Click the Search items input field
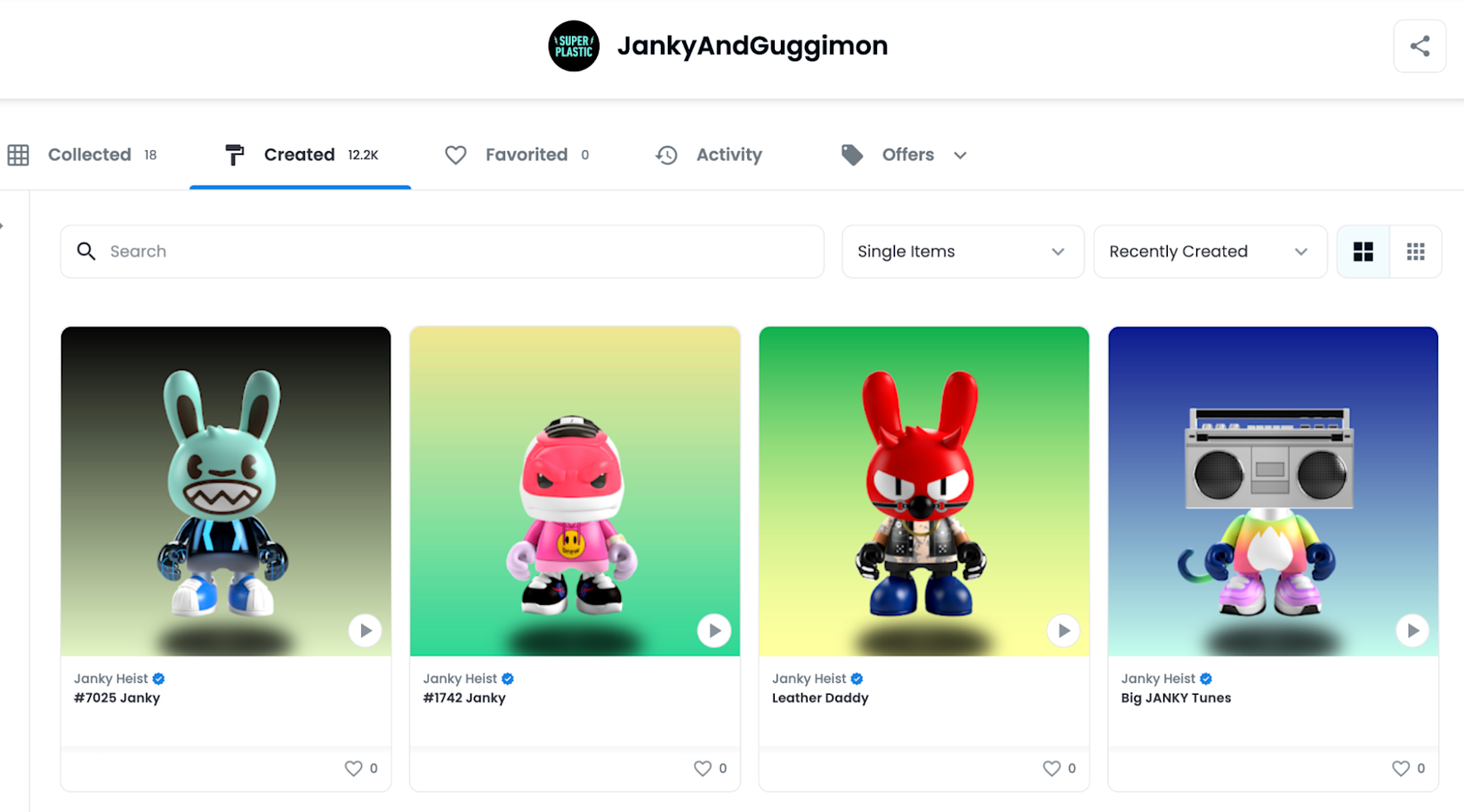Image resolution: width=1464 pixels, height=812 pixels. [442, 252]
